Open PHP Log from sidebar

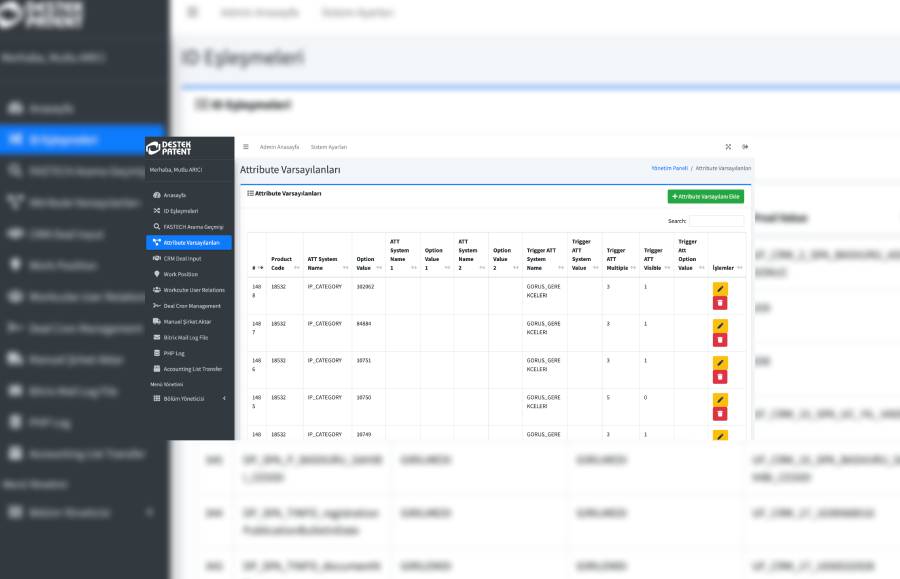(x=174, y=353)
